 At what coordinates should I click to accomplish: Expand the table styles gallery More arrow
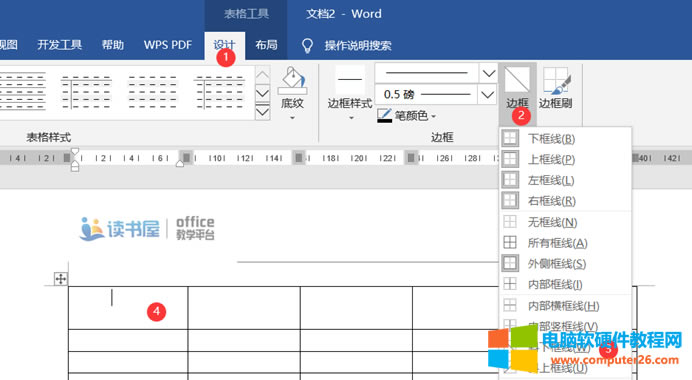click(x=262, y=112)
